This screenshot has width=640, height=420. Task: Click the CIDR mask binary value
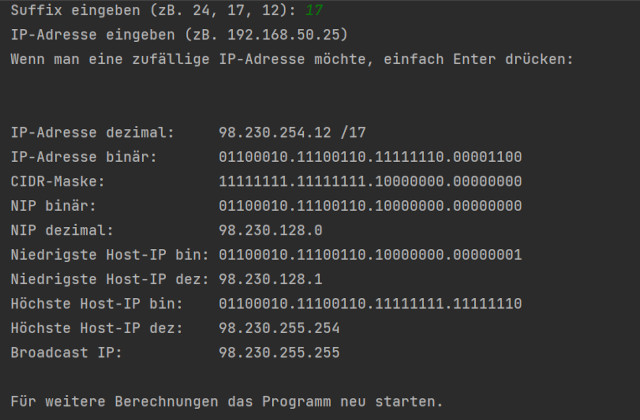(x=370, y=181)
